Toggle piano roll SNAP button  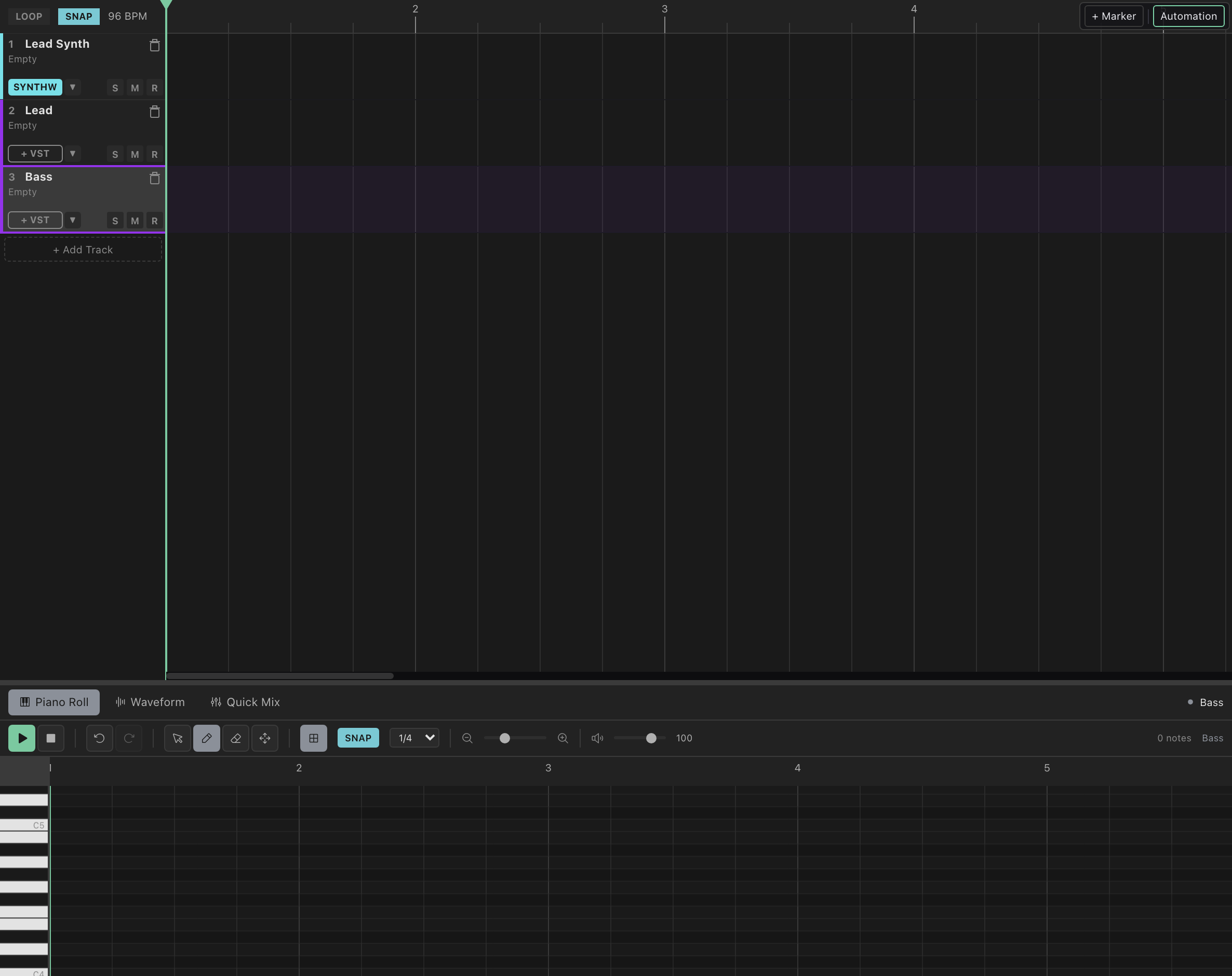tap(358, 738)
